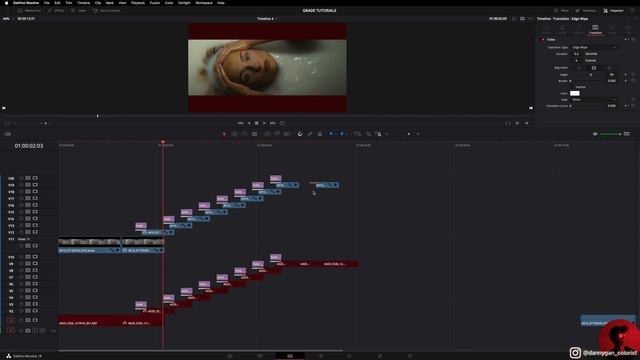Toggle the dual viewer mode icon

point(522,19)
